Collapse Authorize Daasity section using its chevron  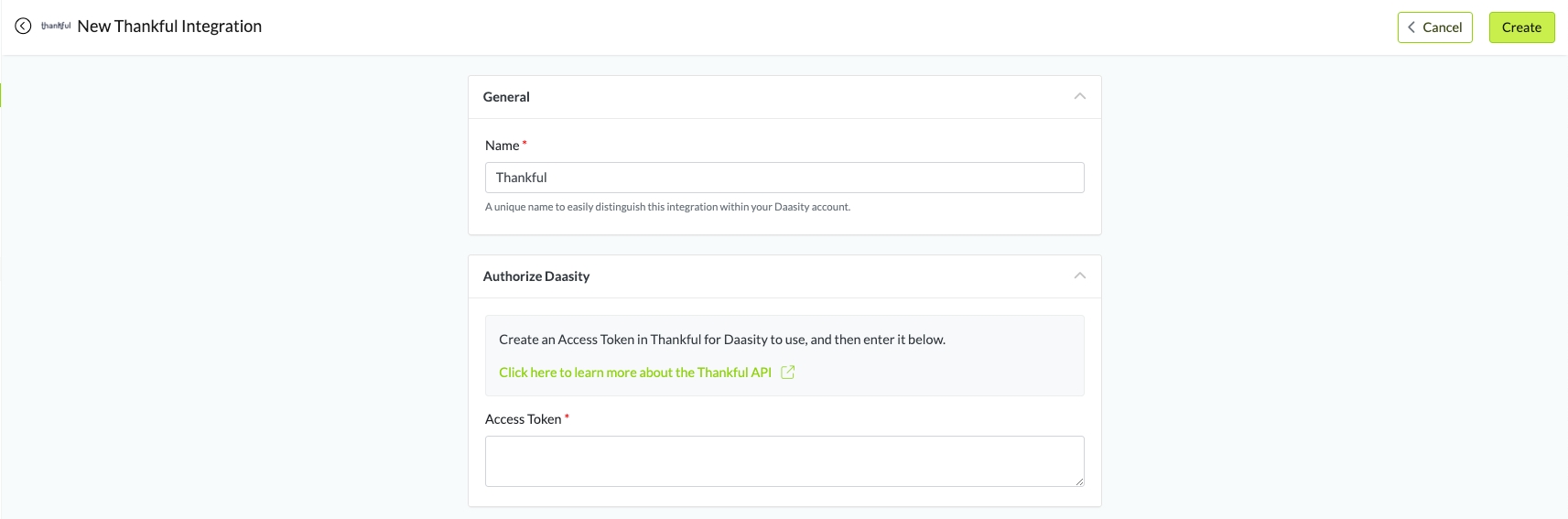coord(1079,276)
